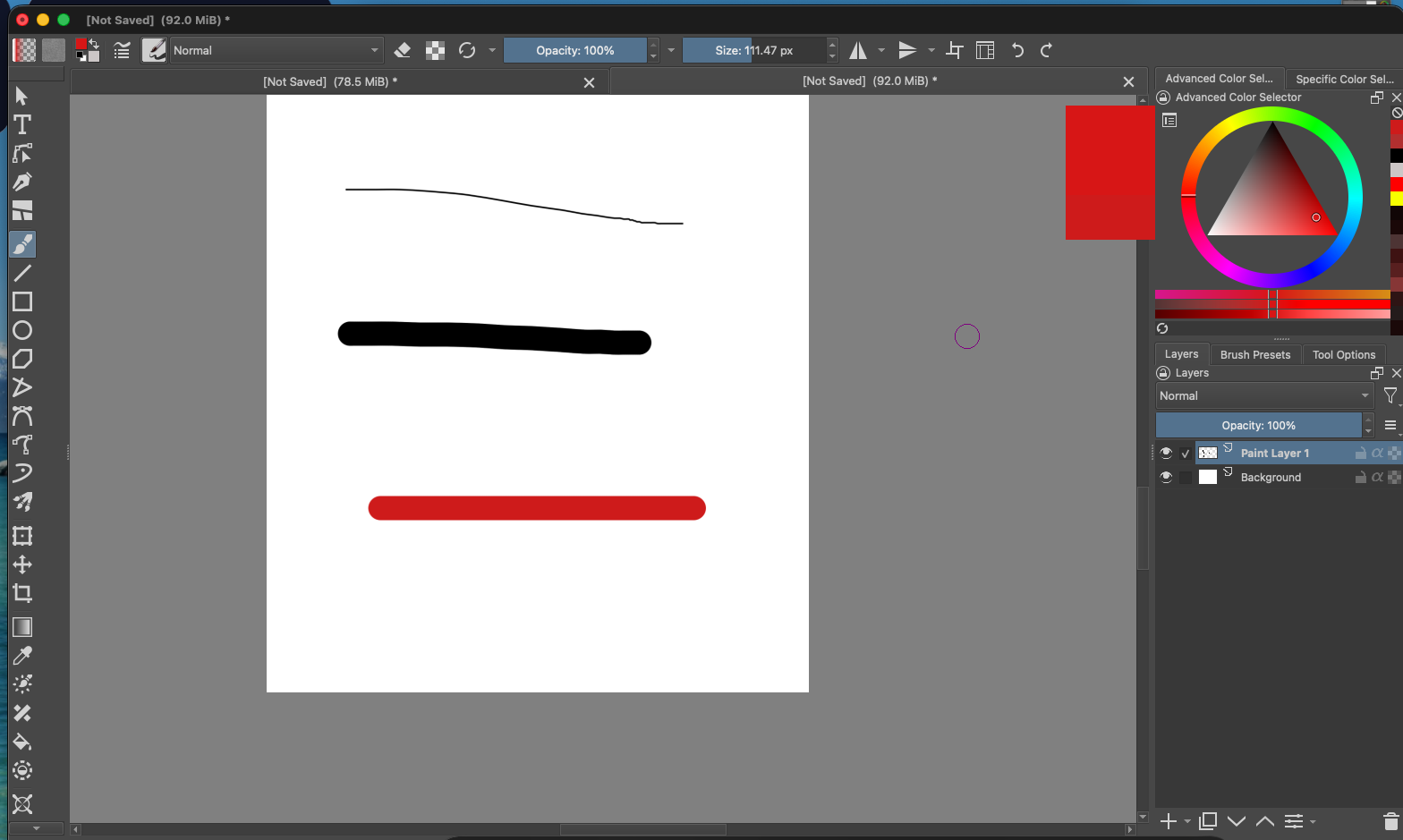The height and width of the screenshot is (840, 1403).
Task: Move the layer down with the chevron button
Action: point(1237,821)
